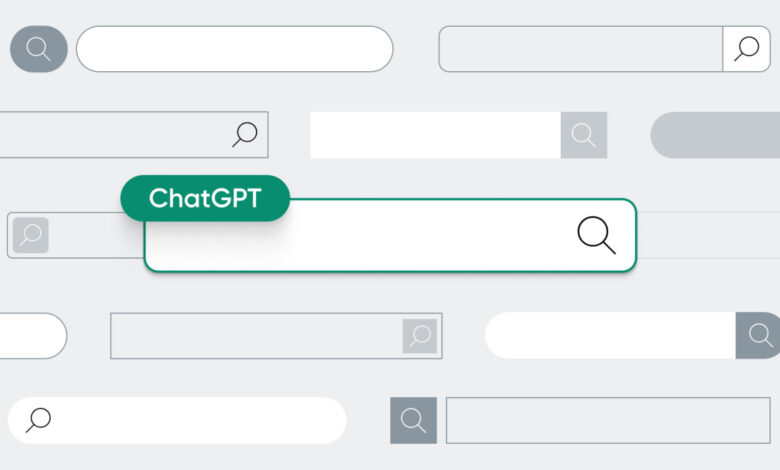Viewport: 780px width, 470px height.
Task: Click the magnifier inside the green-bordered ChatGPT search box
Action: tap(596, 235)
